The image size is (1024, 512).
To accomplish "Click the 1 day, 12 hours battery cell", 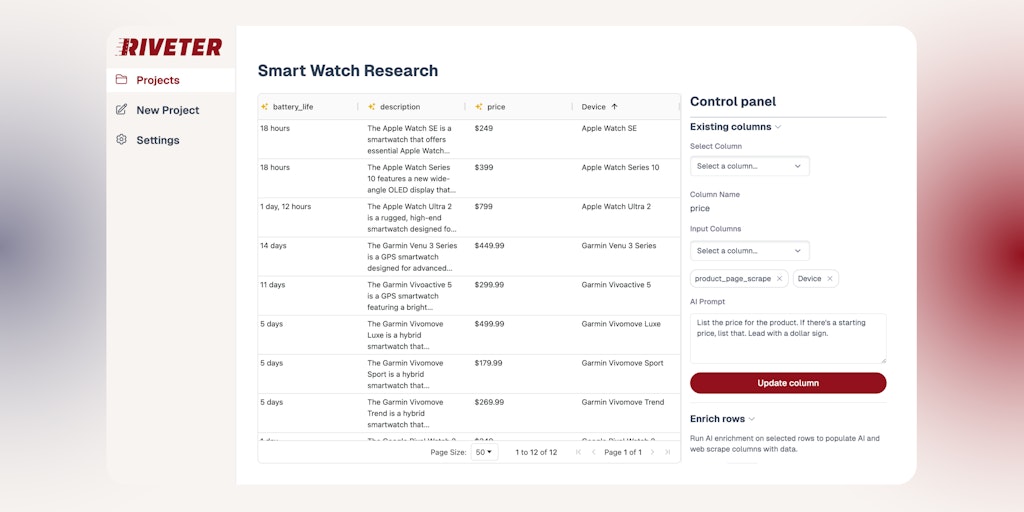I will (x=285, y=207).
